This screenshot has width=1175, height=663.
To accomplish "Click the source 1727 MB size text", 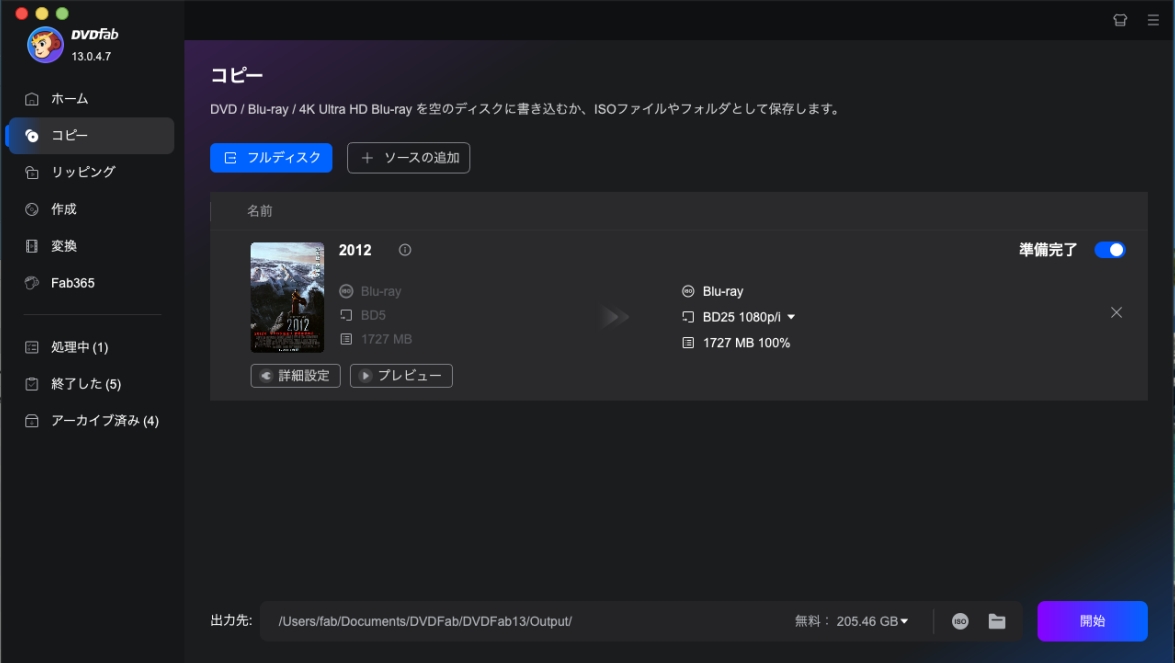I will (387, 339).
